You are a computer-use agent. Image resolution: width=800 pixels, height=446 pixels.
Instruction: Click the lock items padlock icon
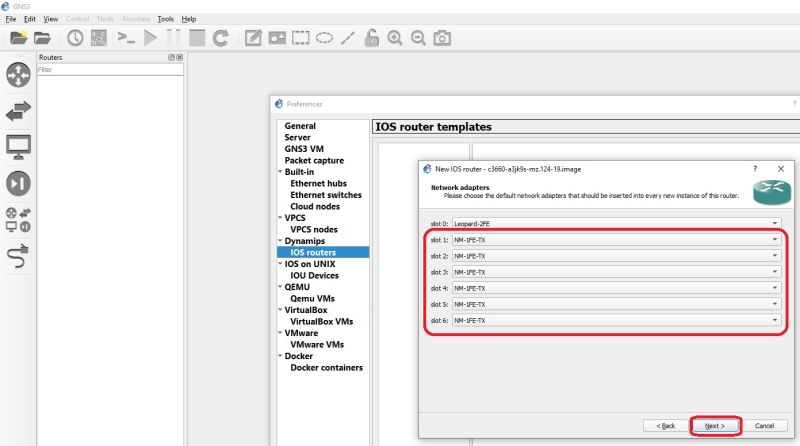371,38
